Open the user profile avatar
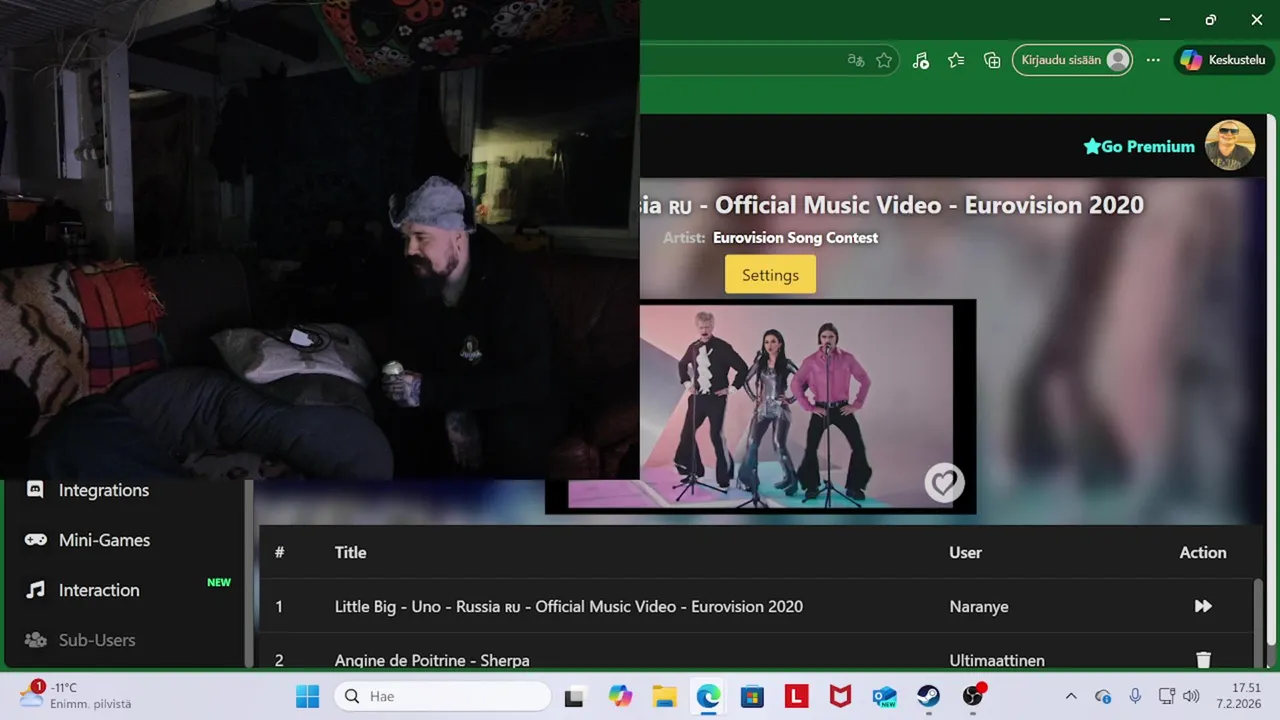 pos(1230,145)
